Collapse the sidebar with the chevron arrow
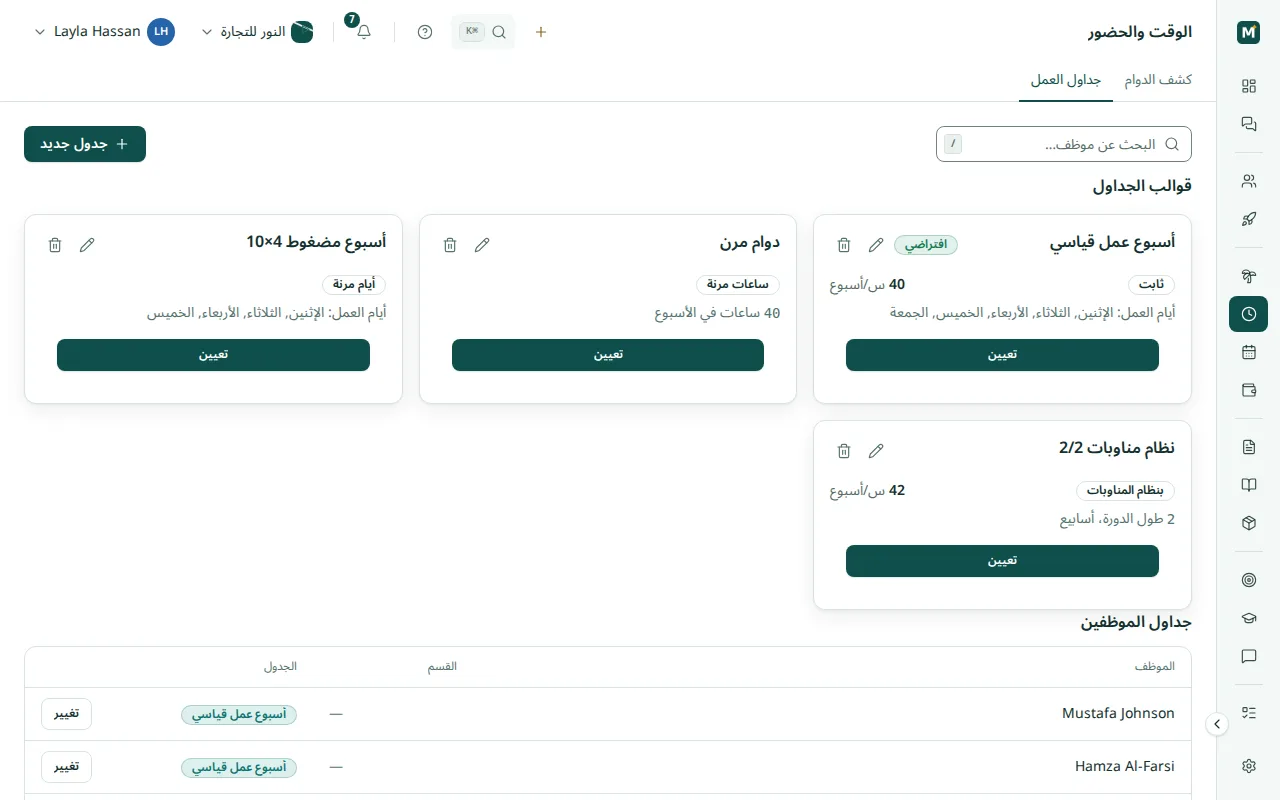Viewport: 1280px width, 800px height. pyautogui.click(x=1217, y=724)
